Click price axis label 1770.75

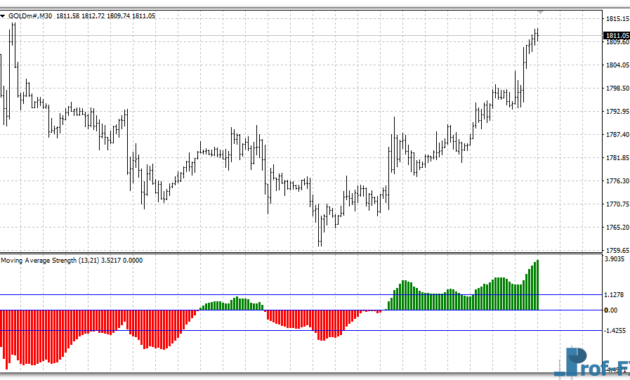[x=617, y=204]
